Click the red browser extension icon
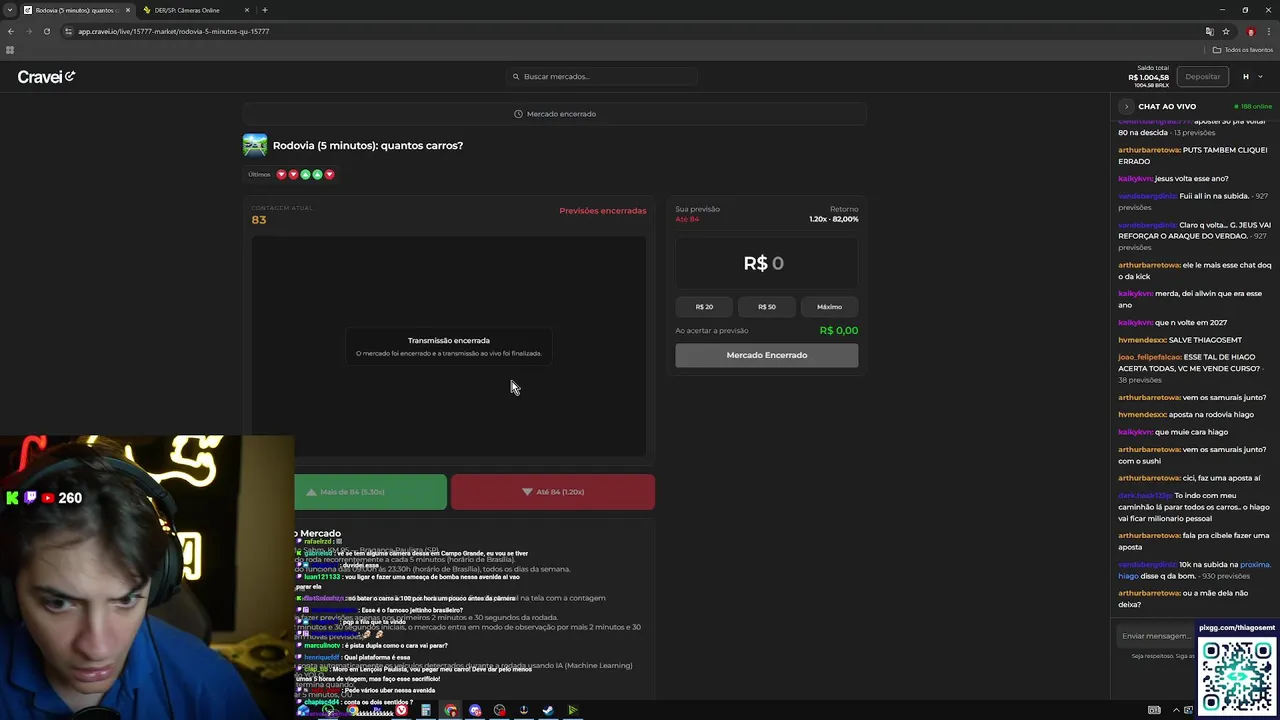Screen dimensions: 1280x720 tap(1250, 31)
